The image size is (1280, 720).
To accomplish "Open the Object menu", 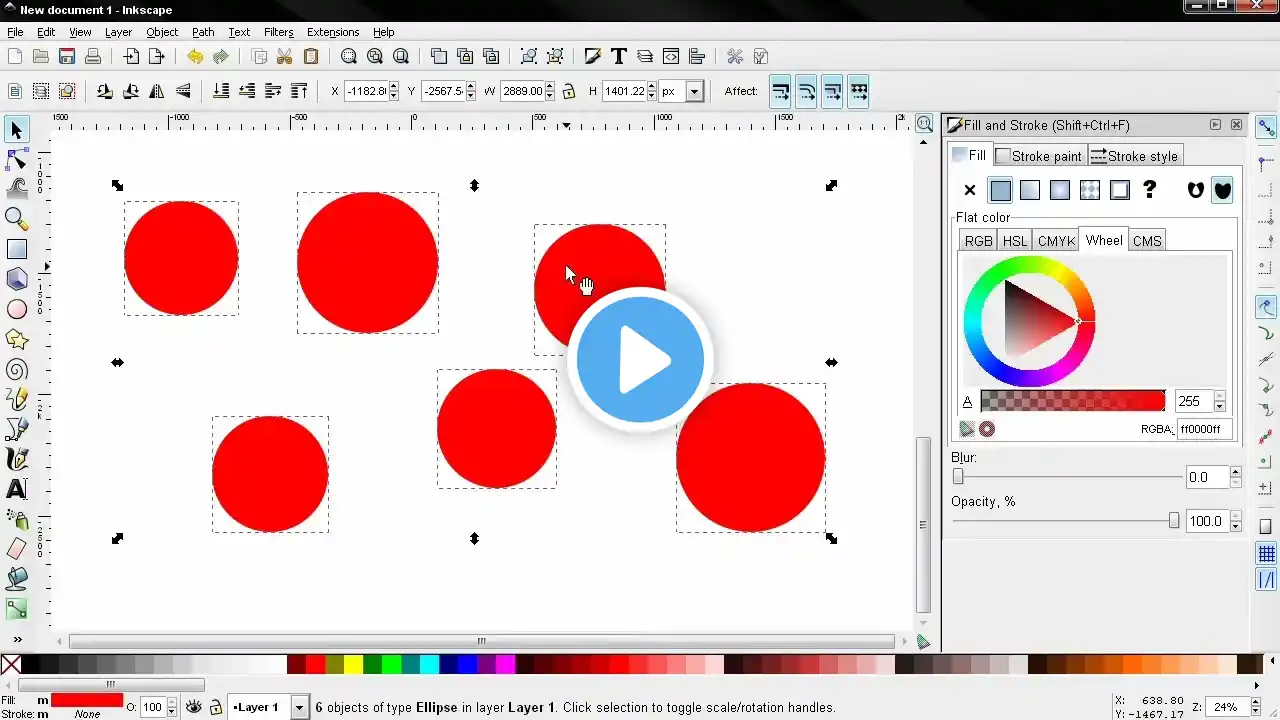I will point(162,32).
